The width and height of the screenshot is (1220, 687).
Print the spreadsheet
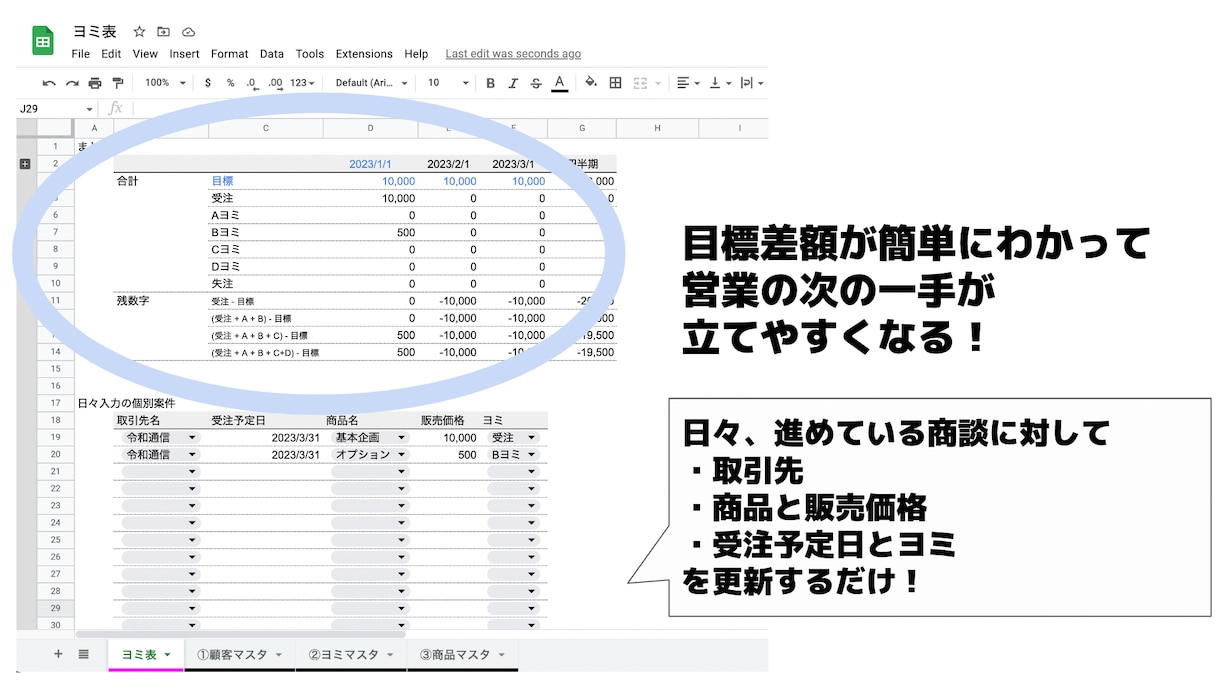coord(95,83)
